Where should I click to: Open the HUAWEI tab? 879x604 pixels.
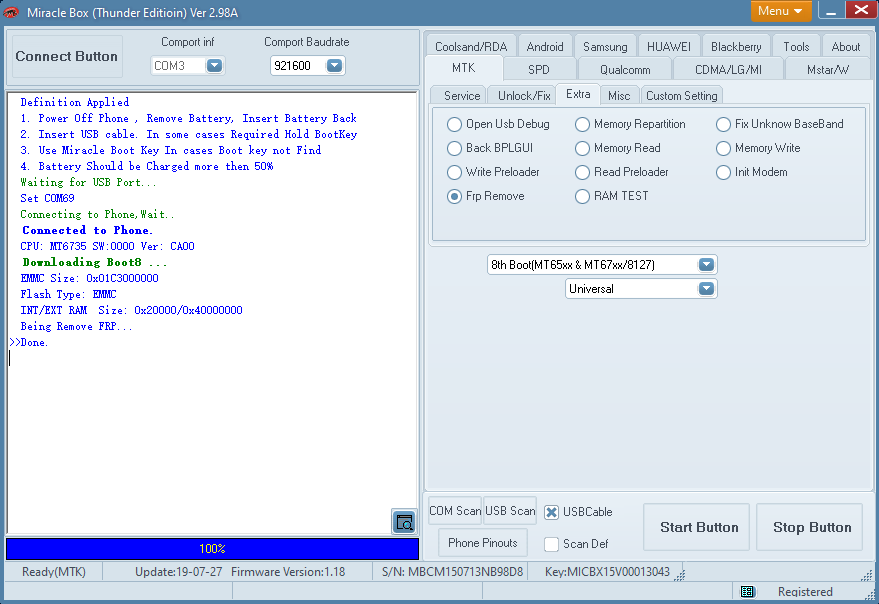click(x=669, y=47)
